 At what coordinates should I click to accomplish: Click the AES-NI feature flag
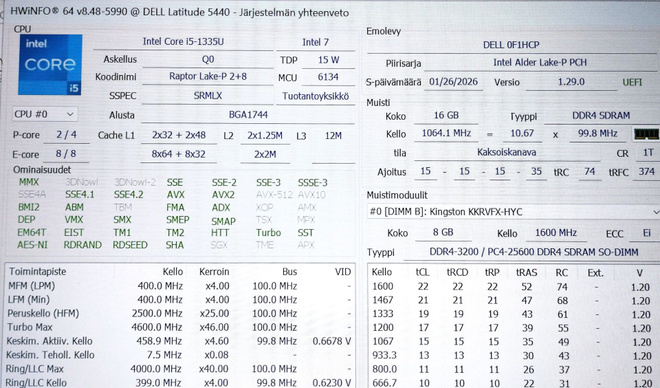[x=32, y=245]
